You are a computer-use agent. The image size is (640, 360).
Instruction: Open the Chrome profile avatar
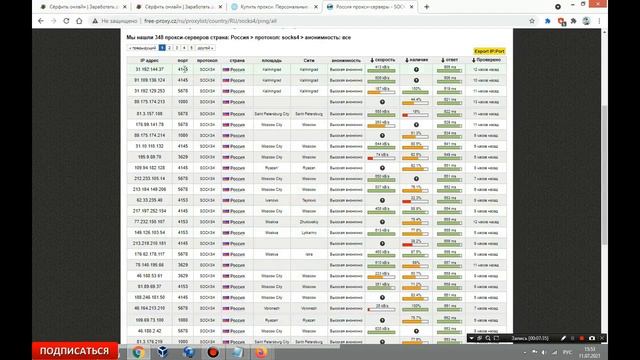tap(586, 21)
